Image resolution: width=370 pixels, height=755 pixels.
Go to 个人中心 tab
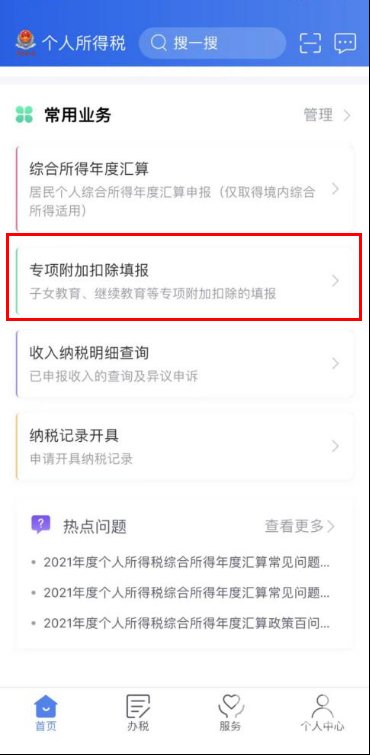[x=322, y=713]
